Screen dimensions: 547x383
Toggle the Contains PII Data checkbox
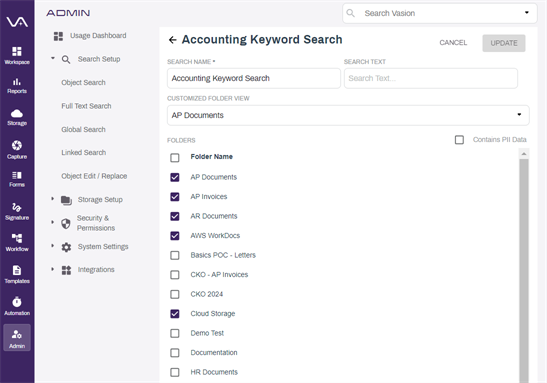click(x=459, y=140)
